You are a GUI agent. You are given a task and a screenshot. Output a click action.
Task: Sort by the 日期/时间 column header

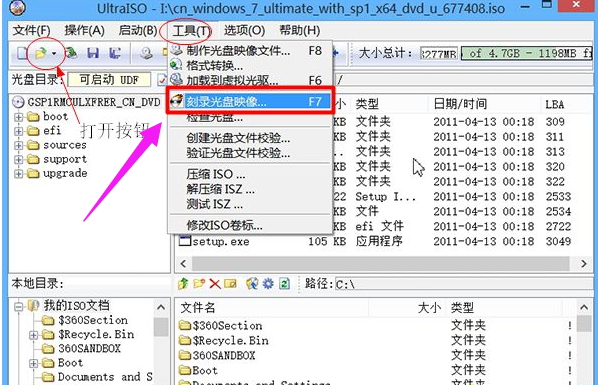(484, 104)
